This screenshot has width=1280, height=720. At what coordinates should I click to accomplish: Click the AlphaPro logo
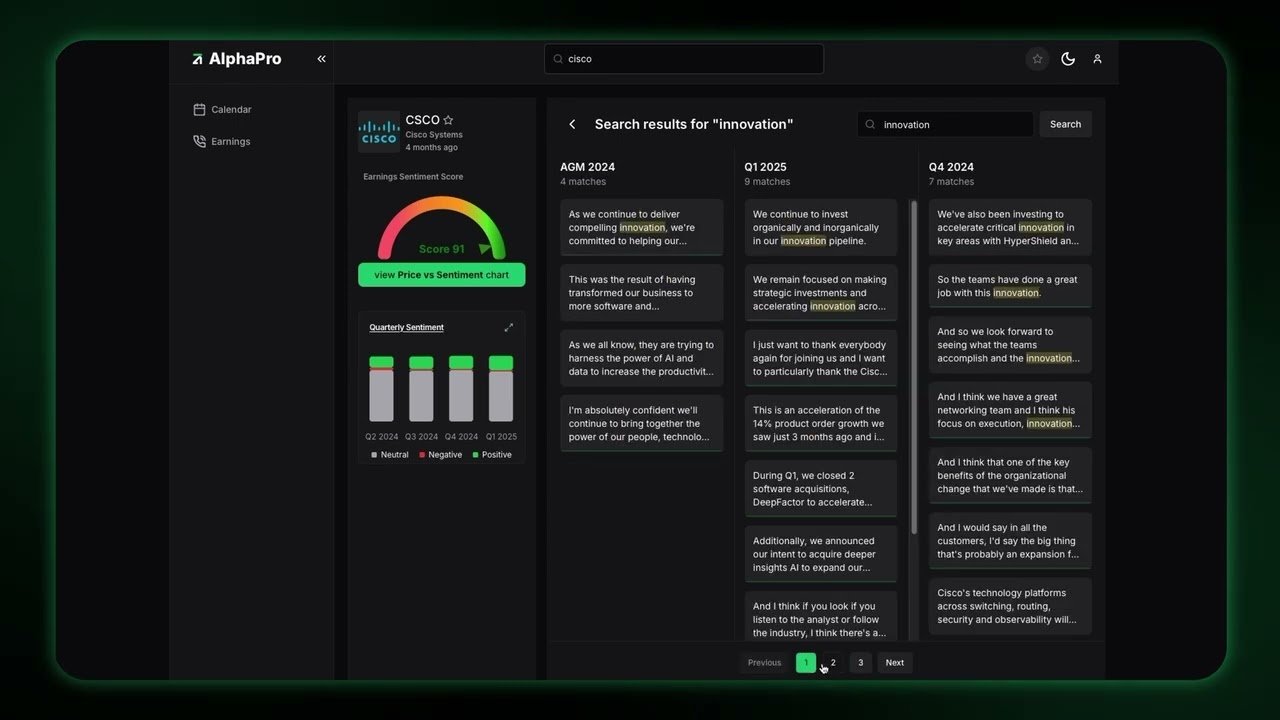click(236, 59)
